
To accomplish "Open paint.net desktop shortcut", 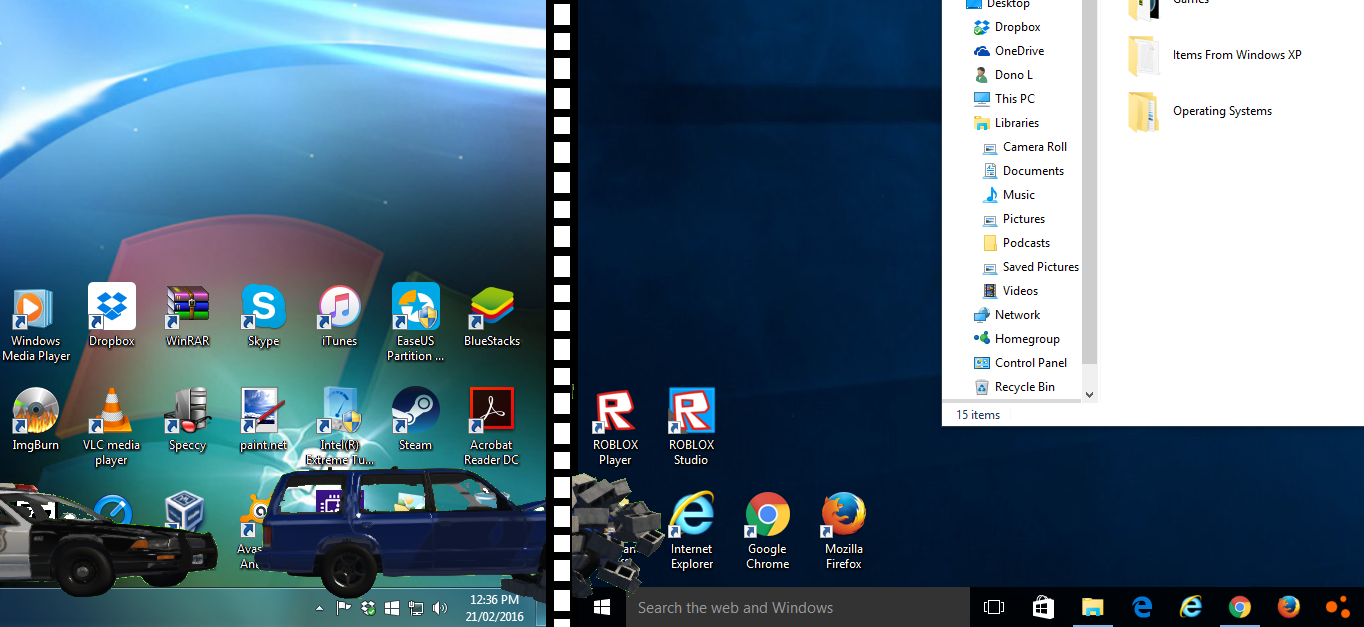I will point(263,420).
